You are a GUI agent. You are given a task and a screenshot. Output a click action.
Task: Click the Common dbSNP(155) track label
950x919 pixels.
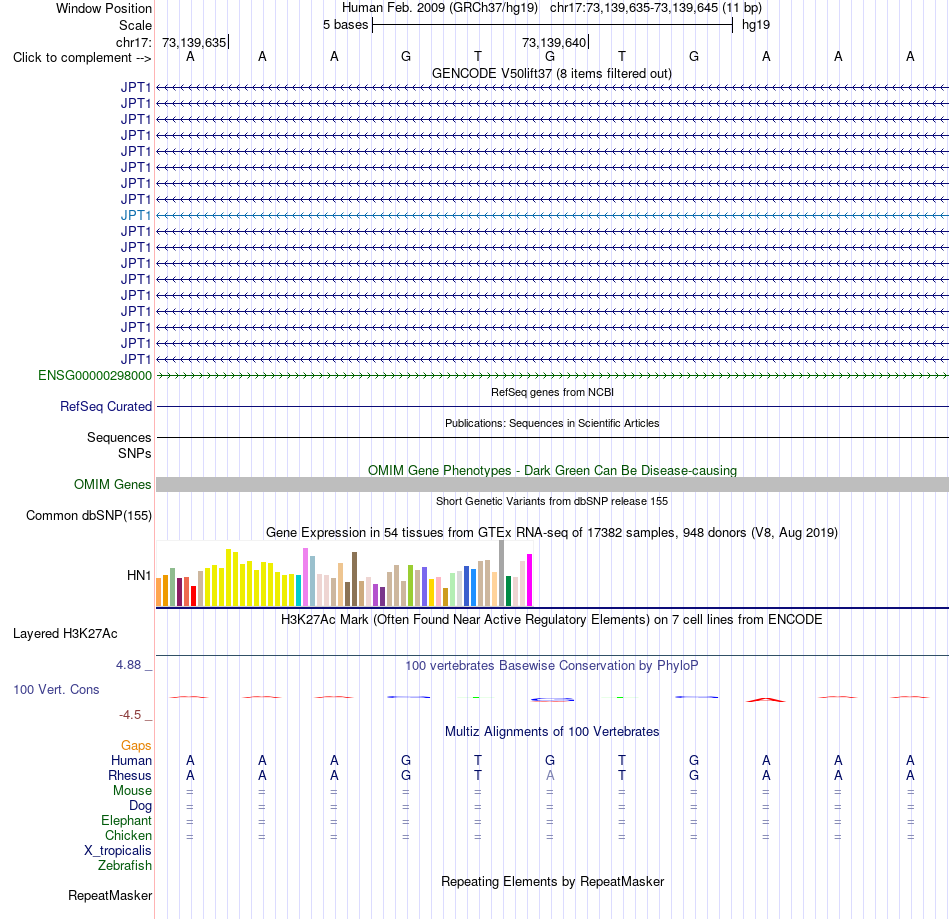89,516
